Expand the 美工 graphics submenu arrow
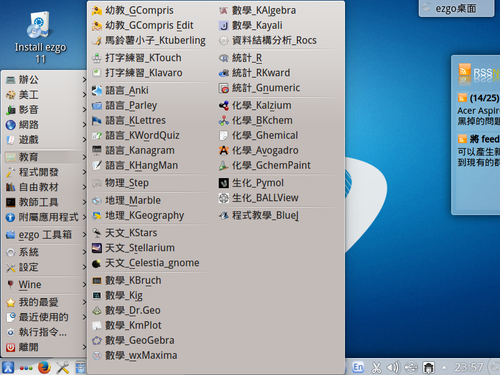 84,95
